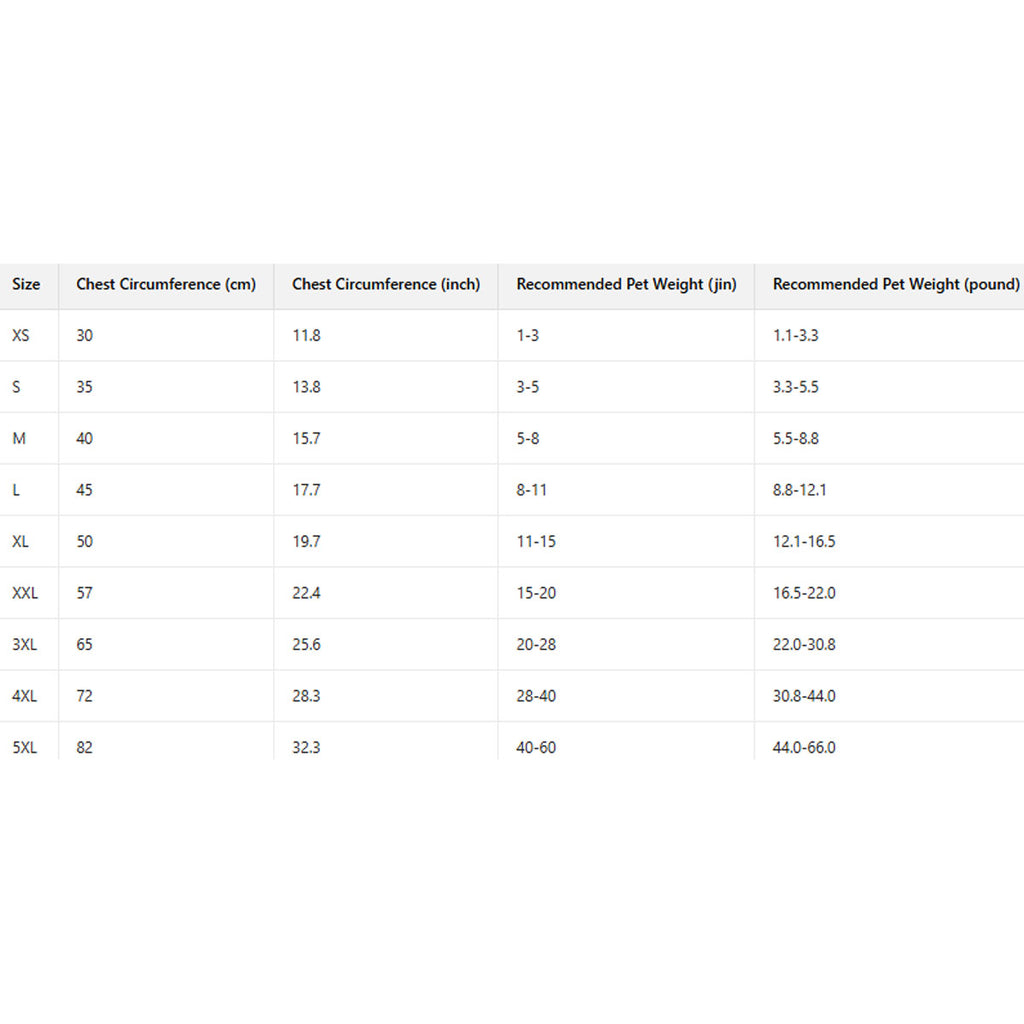
Task: Click the Chest Circumference (inch) header
Action: [x=386, y=284]
